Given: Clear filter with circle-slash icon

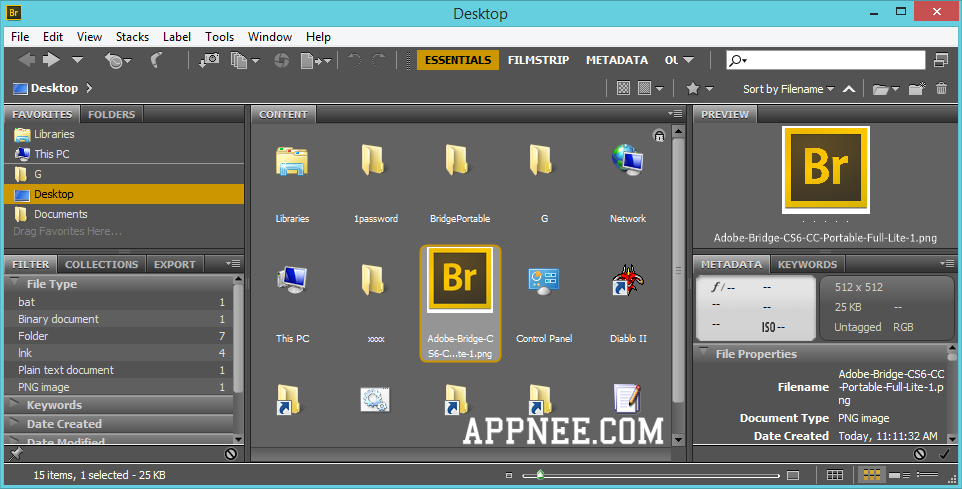Looking at the screenshot, I should click(231, 454).
